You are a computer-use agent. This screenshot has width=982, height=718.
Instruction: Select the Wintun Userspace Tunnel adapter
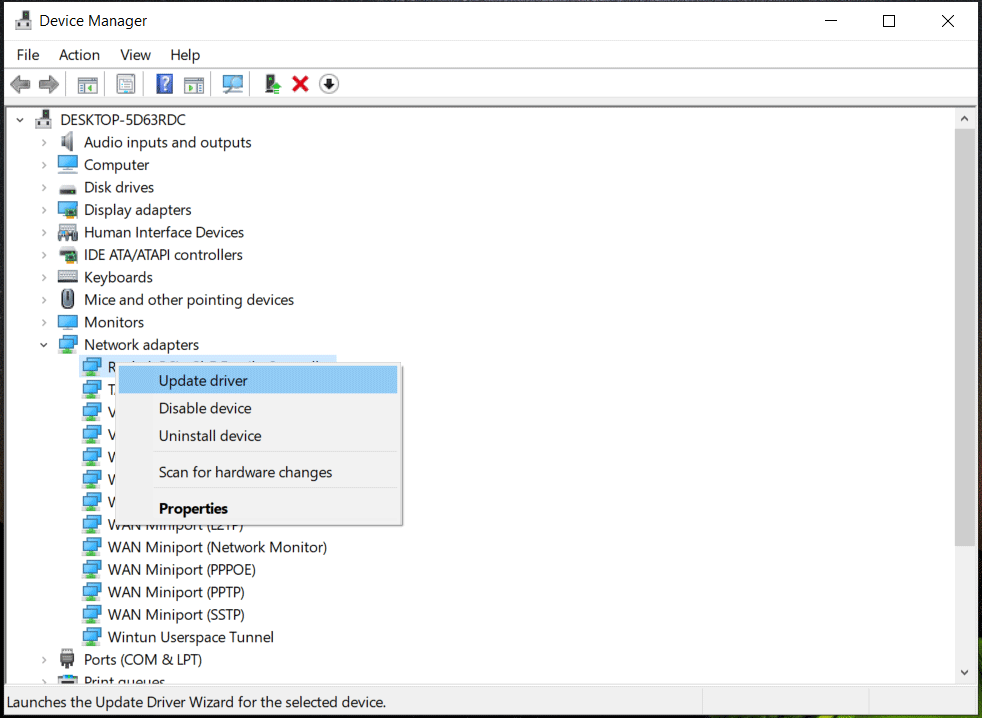(190, 637)
